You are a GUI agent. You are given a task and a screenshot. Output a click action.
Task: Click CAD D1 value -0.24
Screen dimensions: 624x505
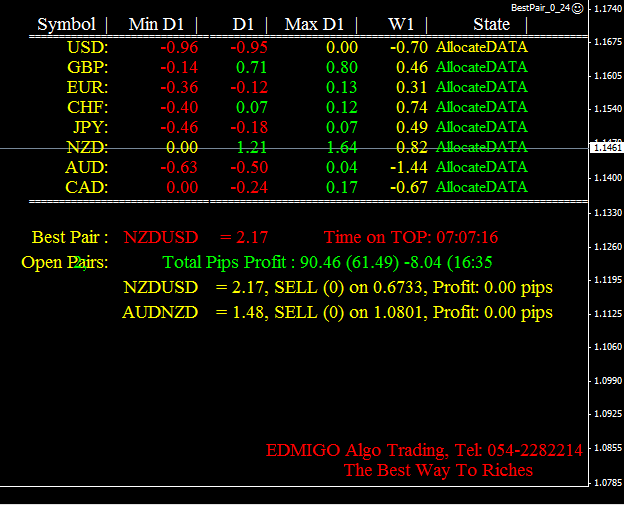point(249,187)
